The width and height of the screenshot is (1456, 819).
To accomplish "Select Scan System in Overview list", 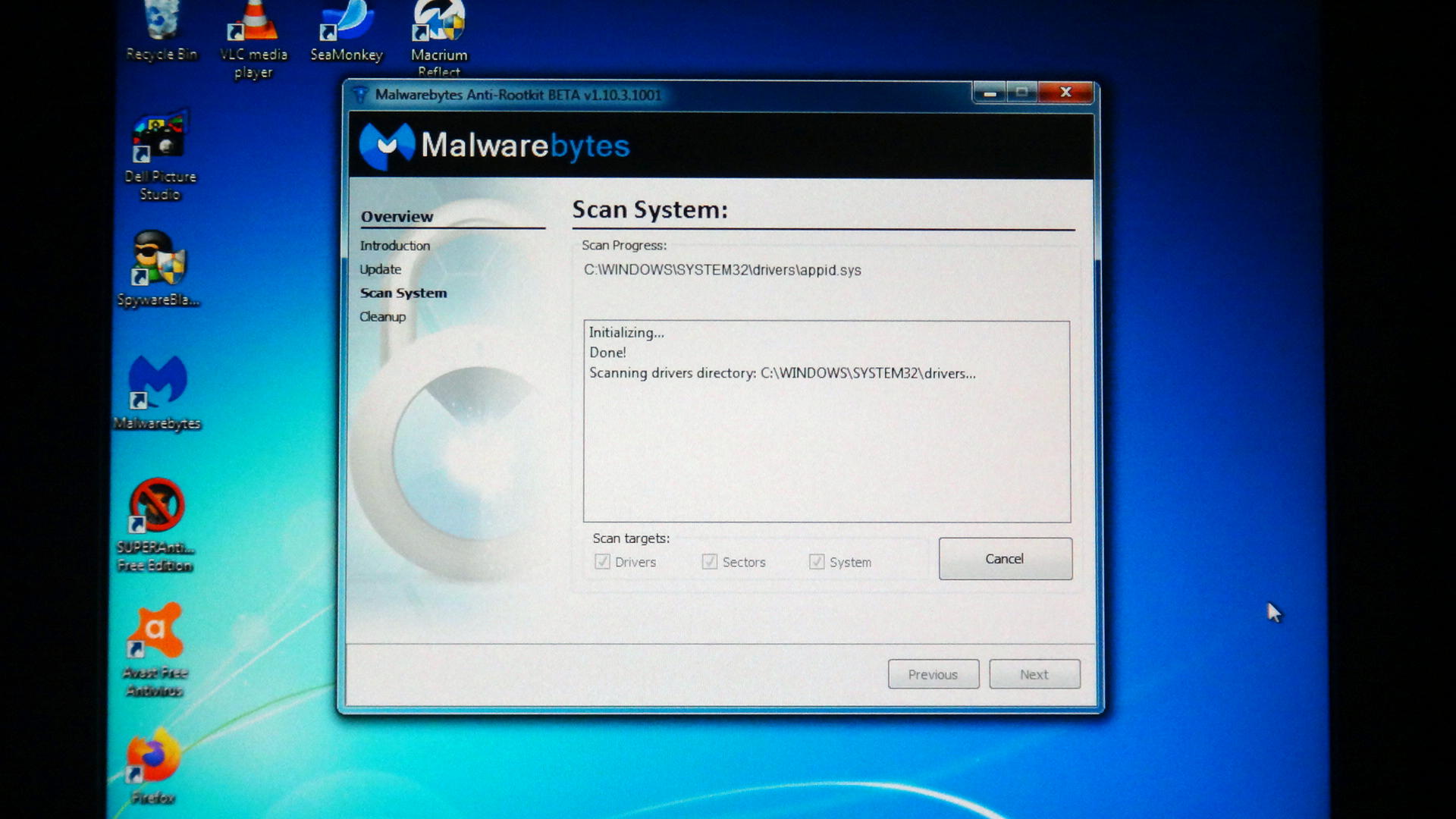I will coord(403,293).
